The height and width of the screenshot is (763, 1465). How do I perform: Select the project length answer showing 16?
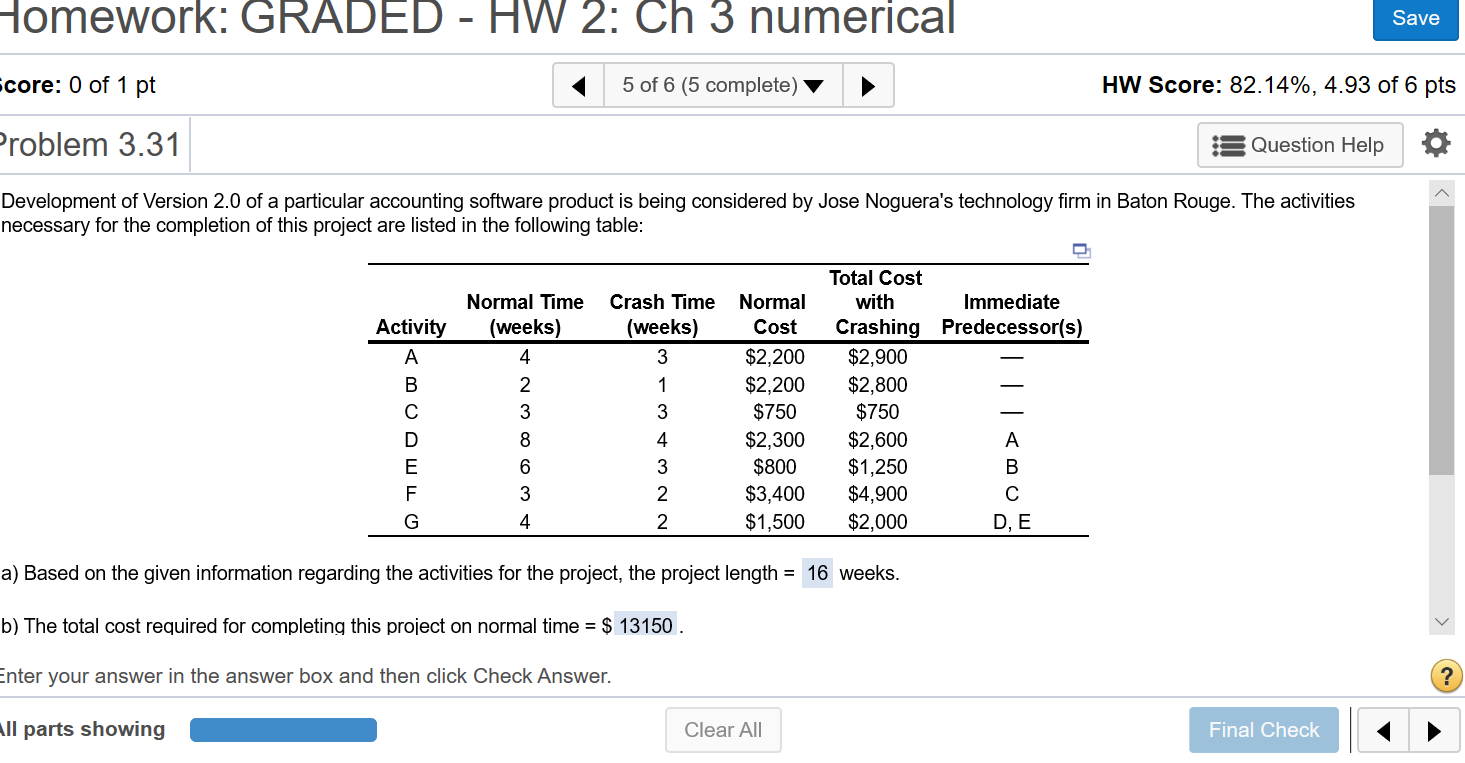tap(816, 572)
